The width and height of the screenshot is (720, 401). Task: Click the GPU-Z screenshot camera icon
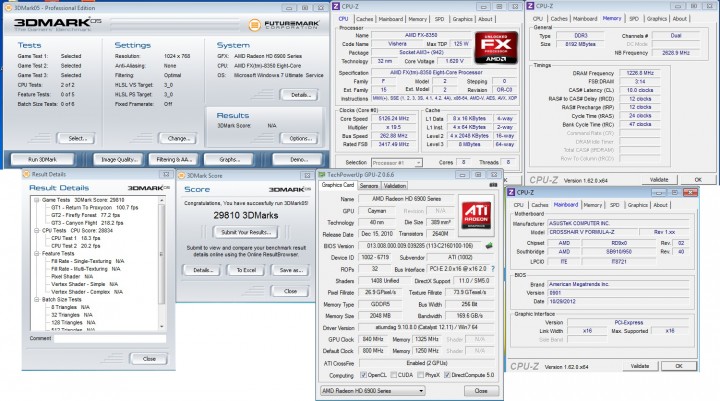pos(493,185)
